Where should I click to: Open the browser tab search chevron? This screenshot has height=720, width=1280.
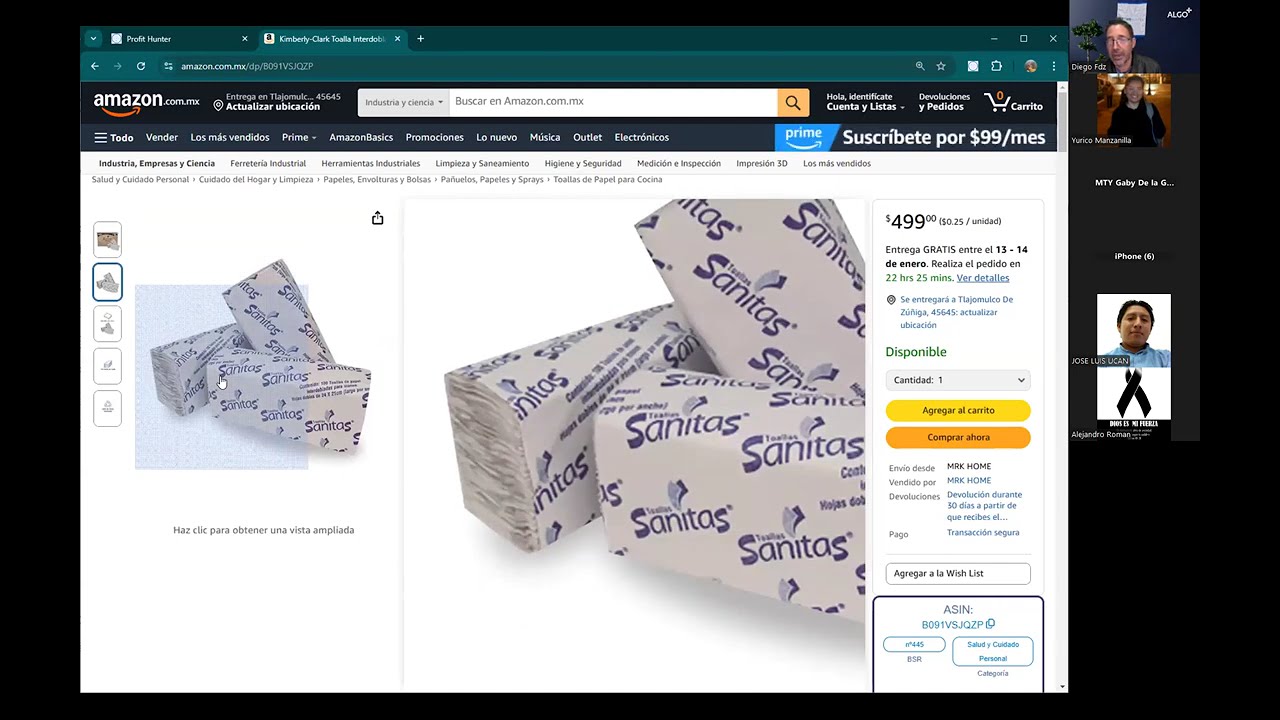click(93, 39)
